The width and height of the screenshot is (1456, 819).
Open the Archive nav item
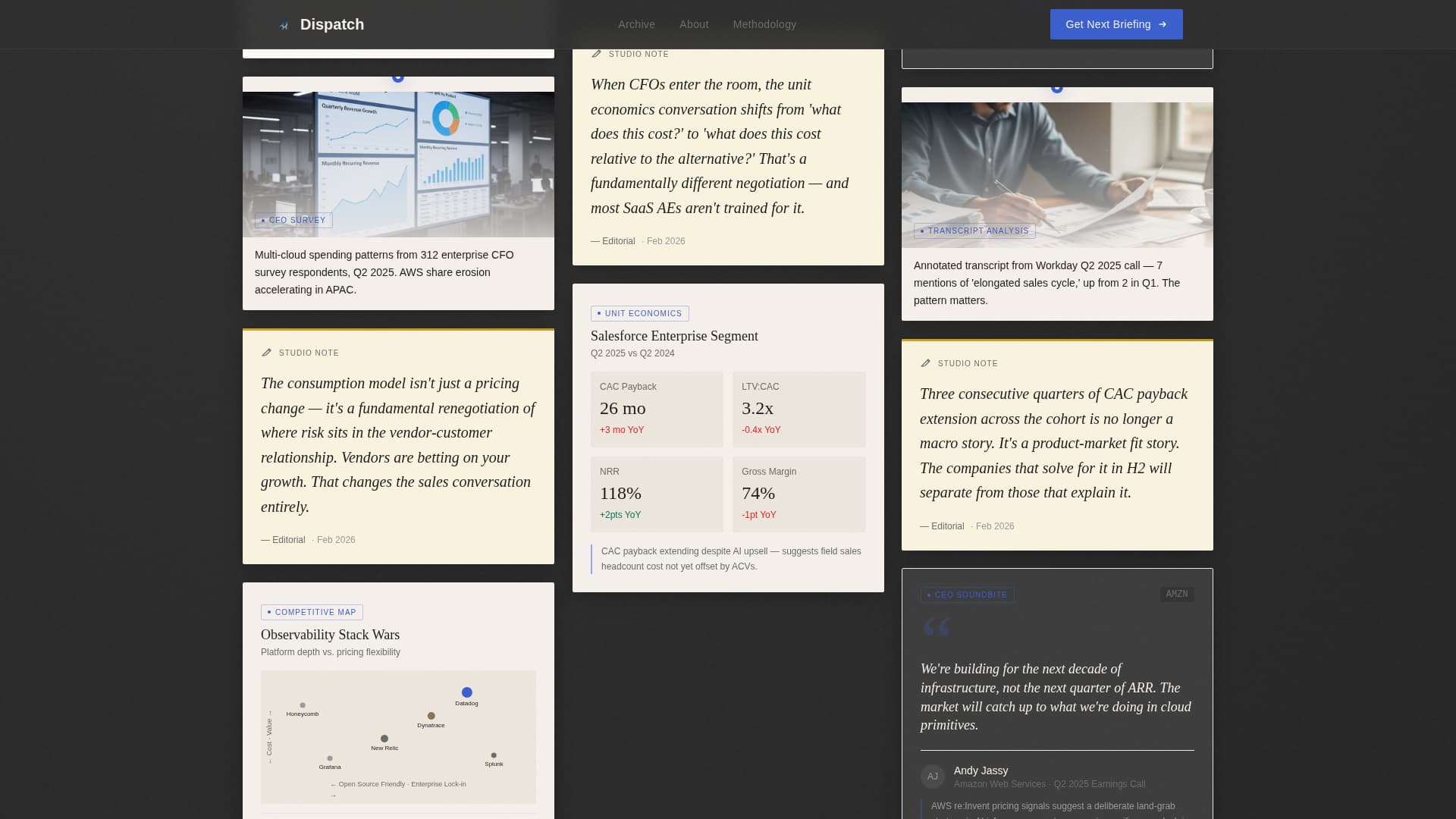point(636,24)
